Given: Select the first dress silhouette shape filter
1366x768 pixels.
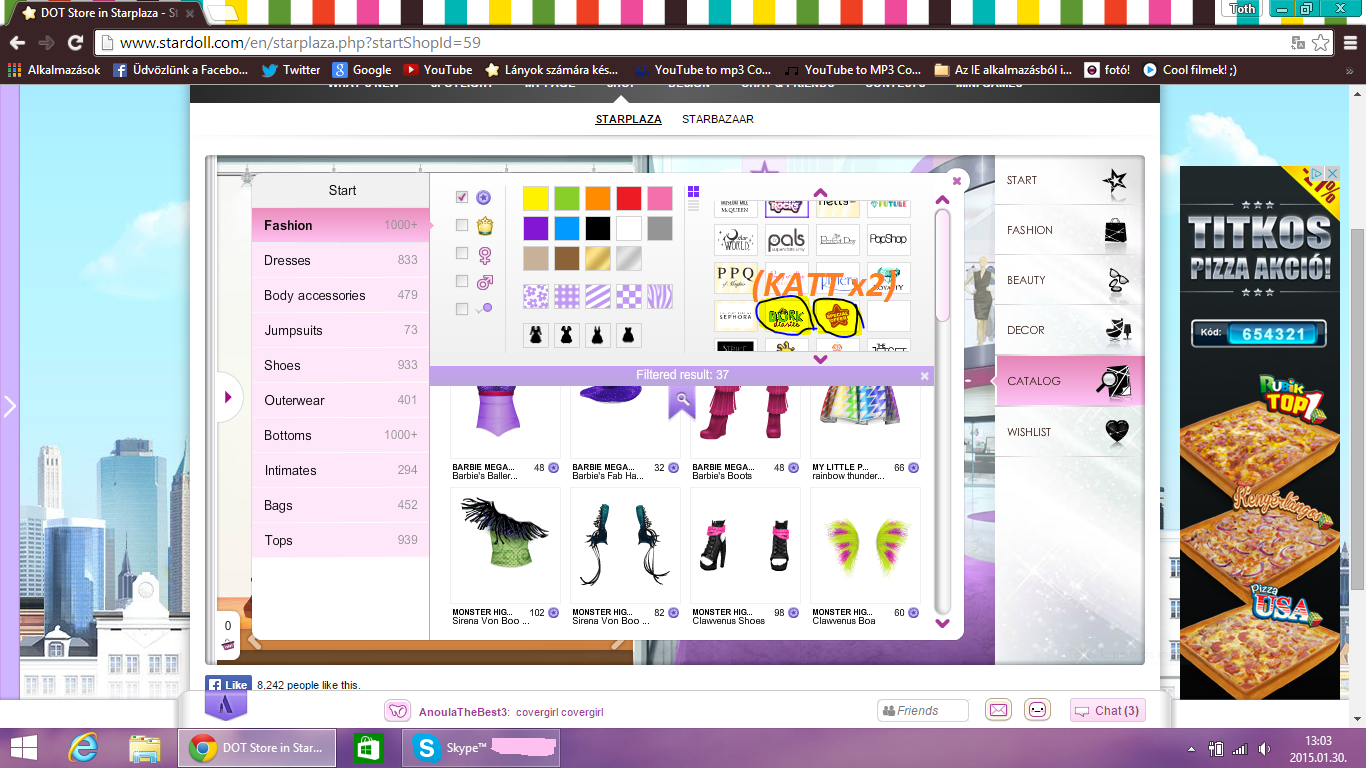Looking at the screenshot, I should 536,335.
